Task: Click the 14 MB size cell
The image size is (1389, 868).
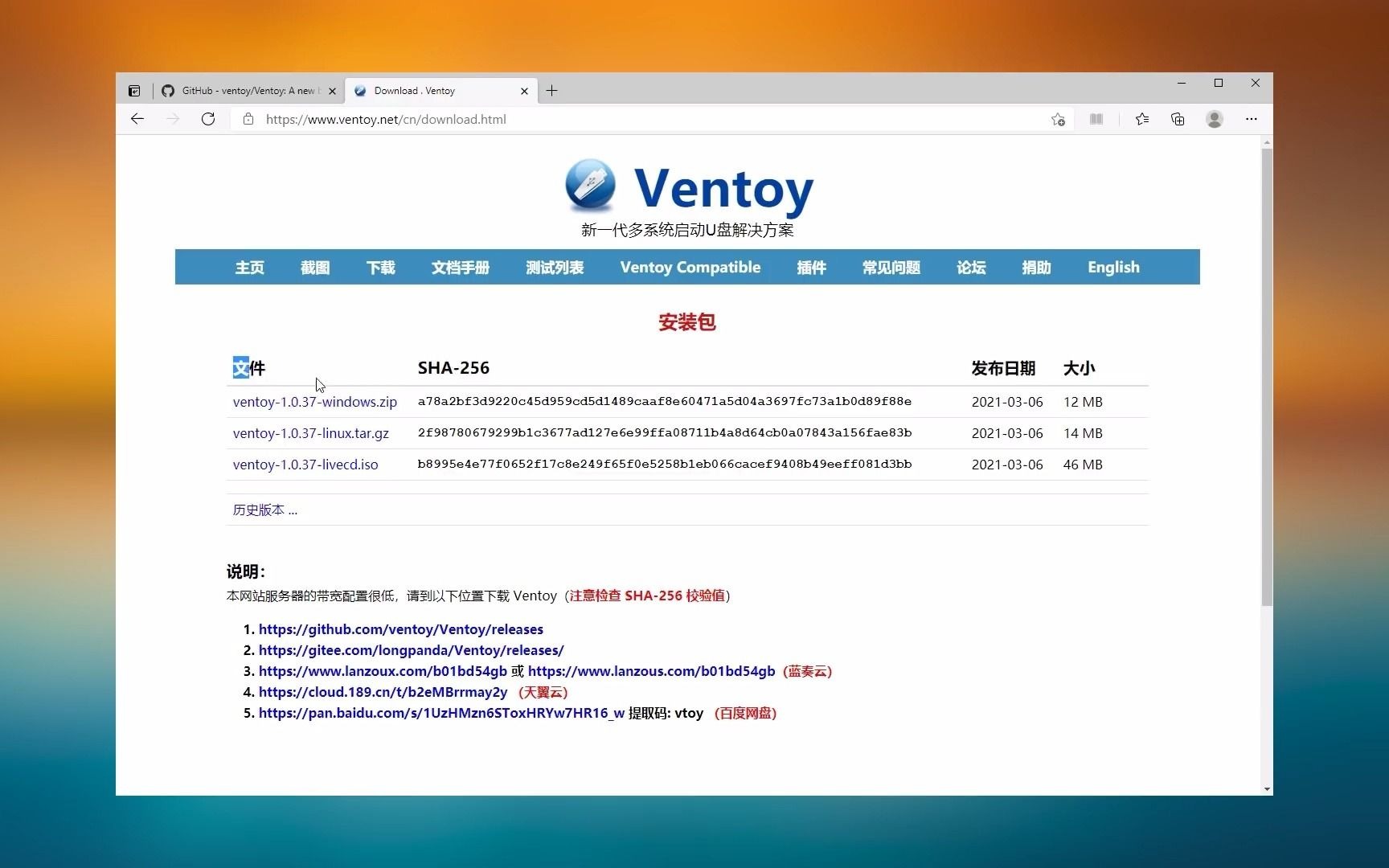Action: click(1083, 433)
